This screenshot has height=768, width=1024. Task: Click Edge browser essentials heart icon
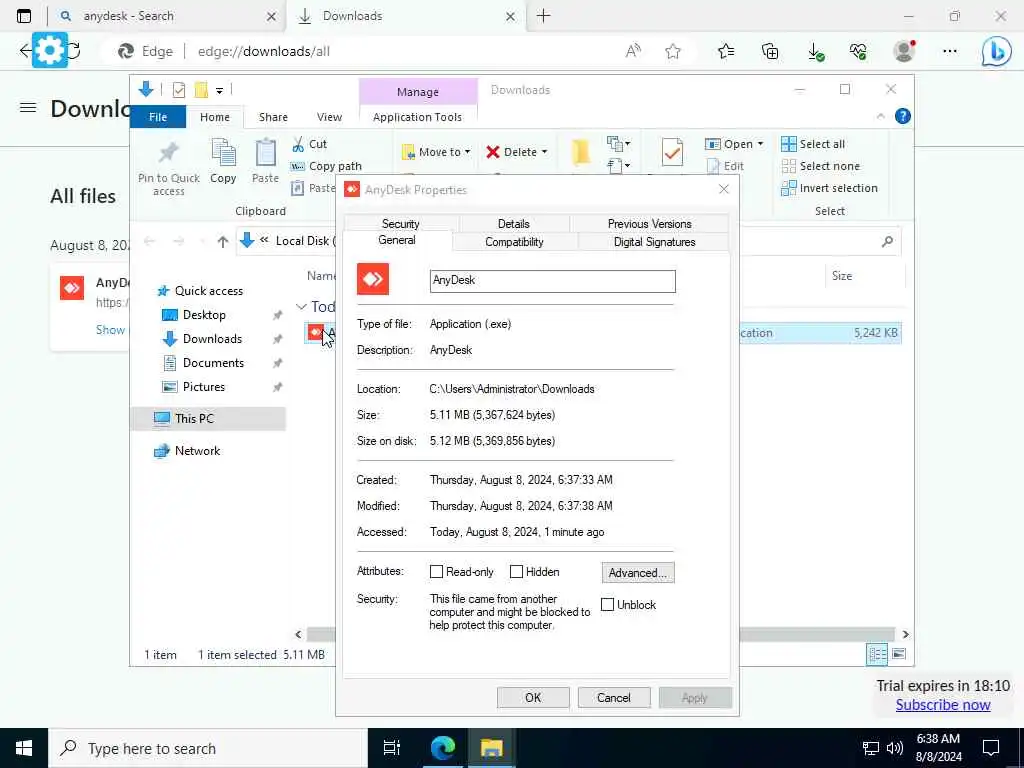pos(859,52)
